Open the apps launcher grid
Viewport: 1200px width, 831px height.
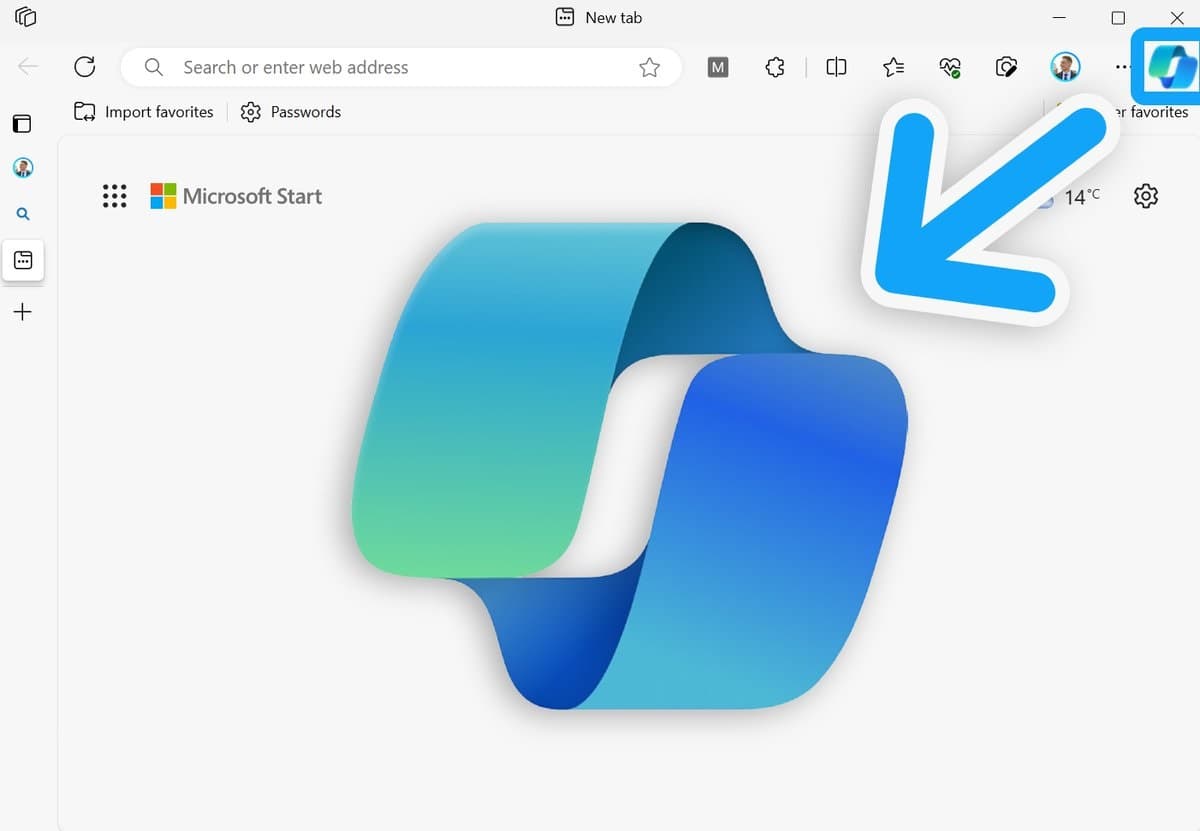point(115,196)
